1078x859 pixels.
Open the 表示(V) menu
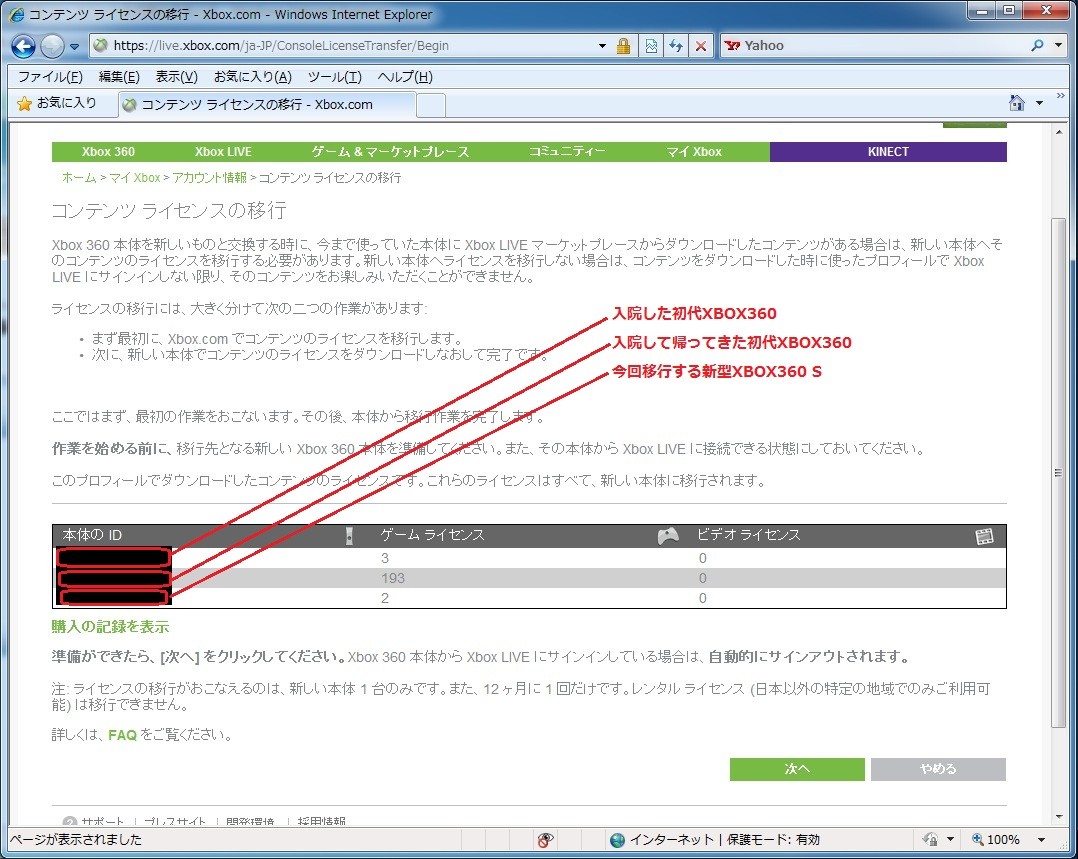pyautogui.click(x=176, y=76)
